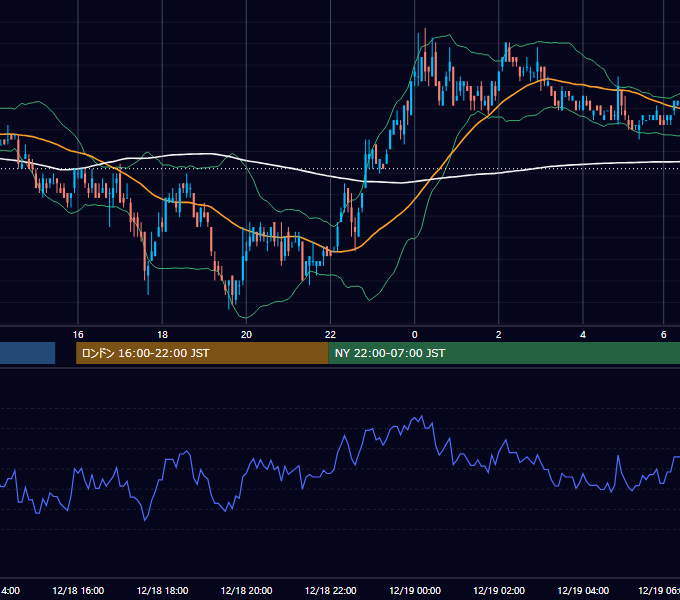Click the 12/19 00:00 date label

click(x=415, y=591)
